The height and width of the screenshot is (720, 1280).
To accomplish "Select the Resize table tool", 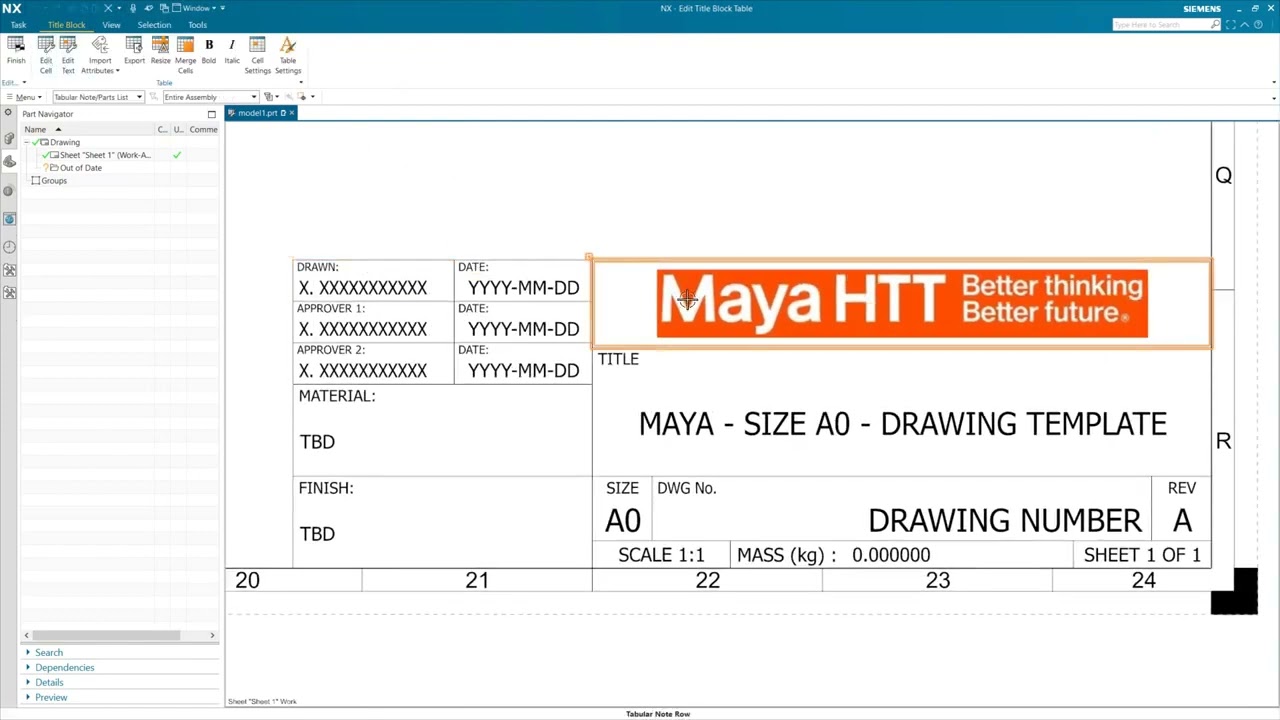I will click(160, 51).
